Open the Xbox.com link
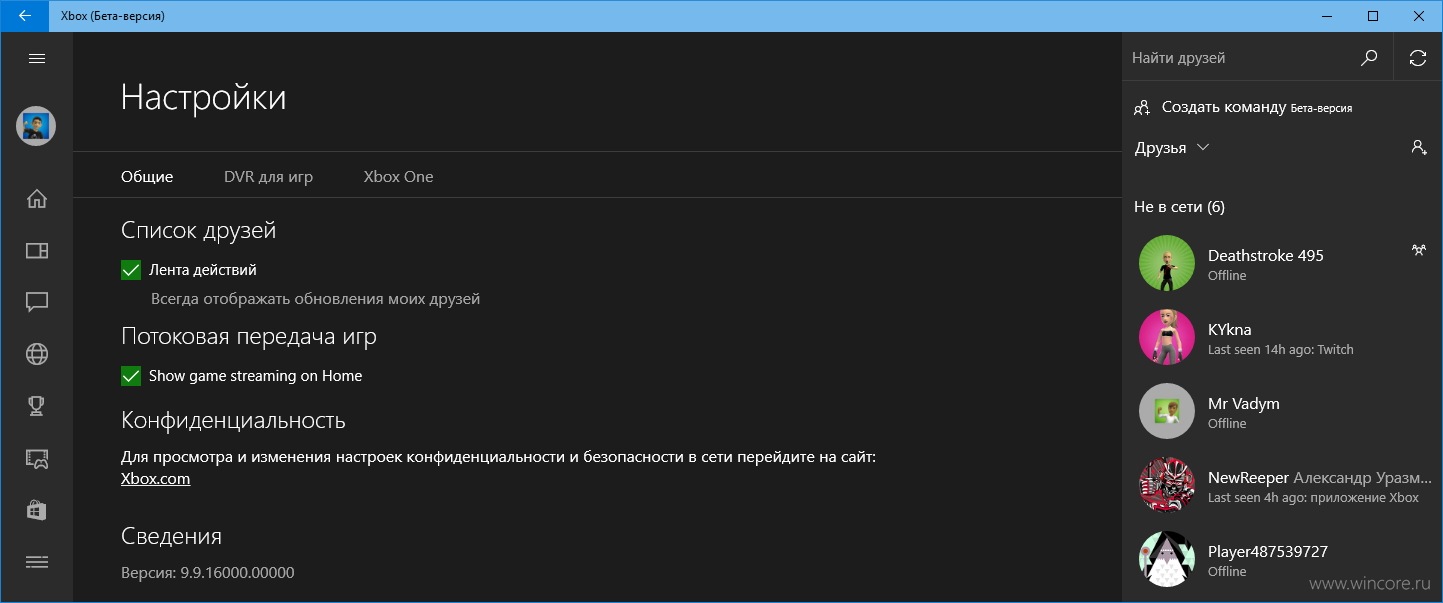The width and height of the screenshot is (1443, 603). [155, 479]
